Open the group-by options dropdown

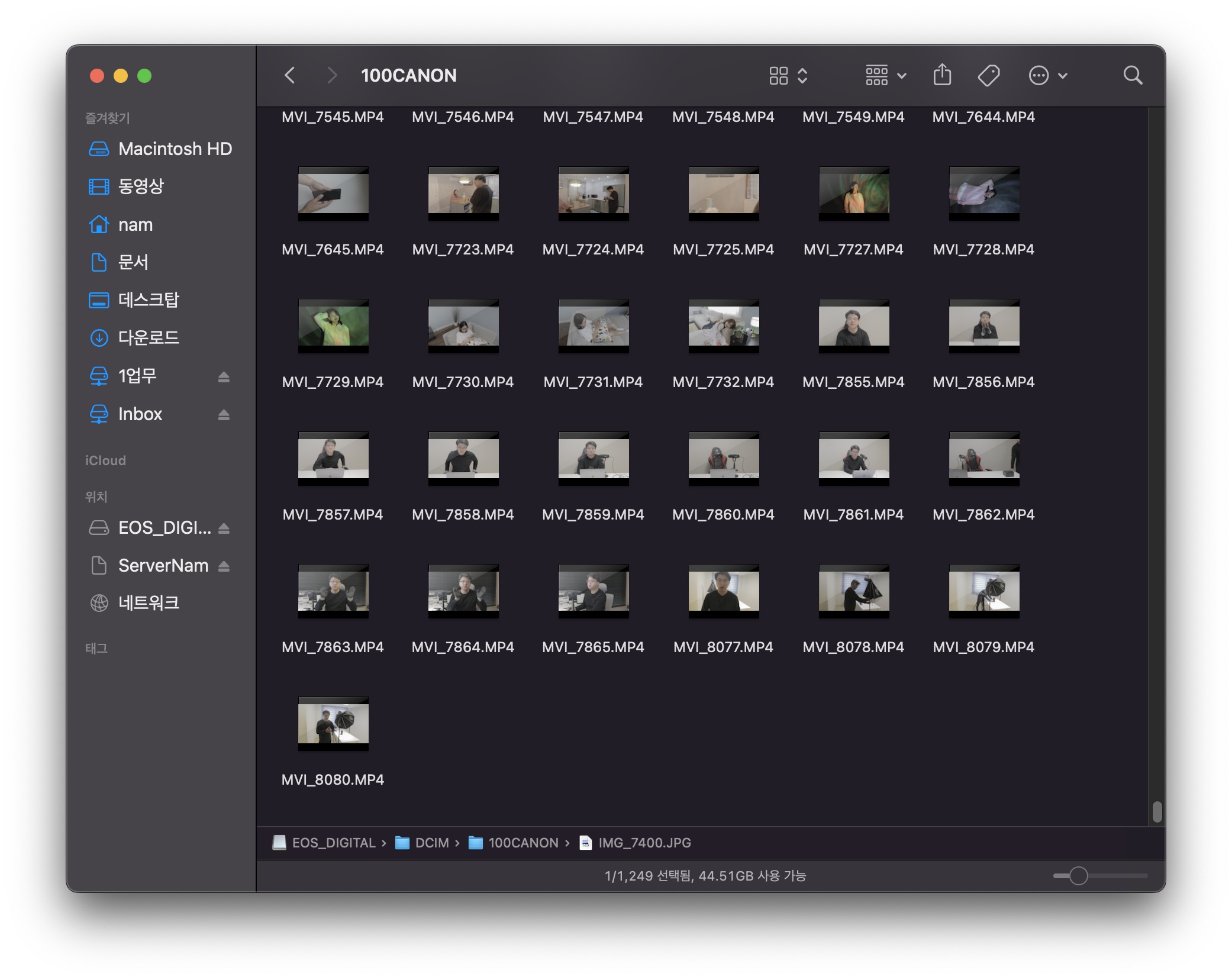[x=885, y=75]
